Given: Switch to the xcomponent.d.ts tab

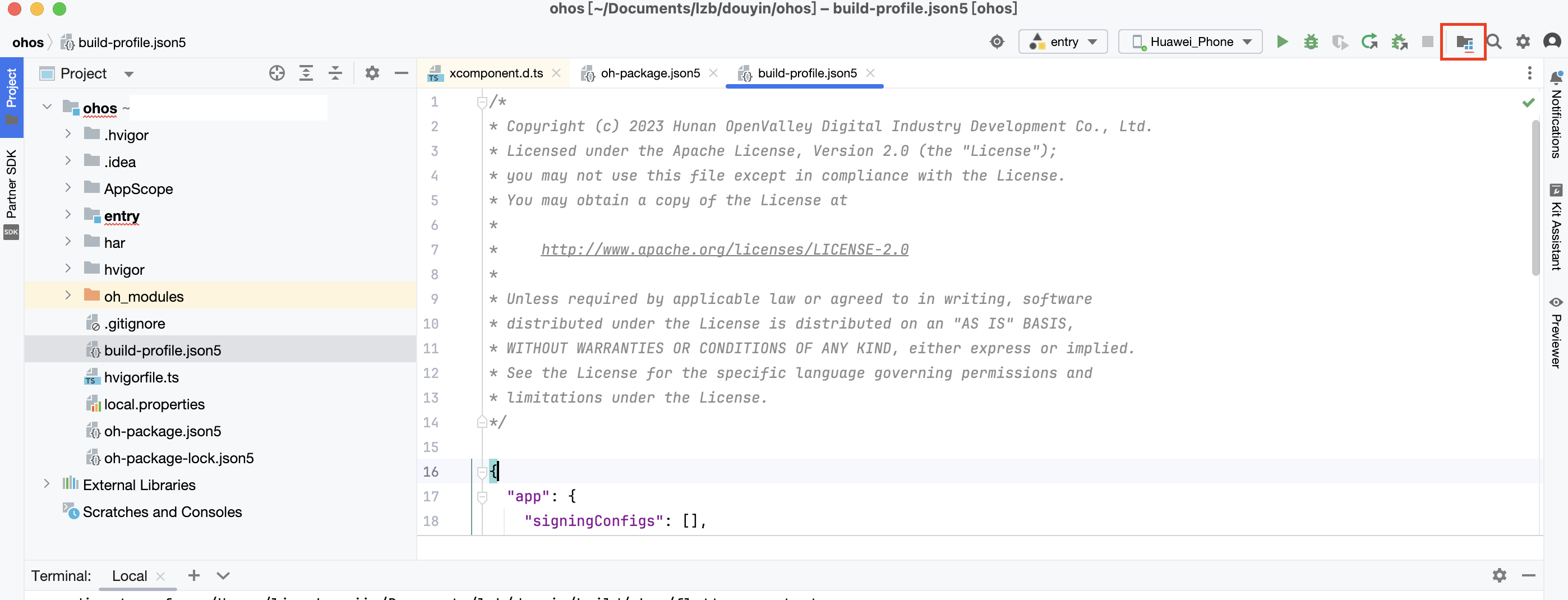Looking at the screenshot, I should [496, 73].
